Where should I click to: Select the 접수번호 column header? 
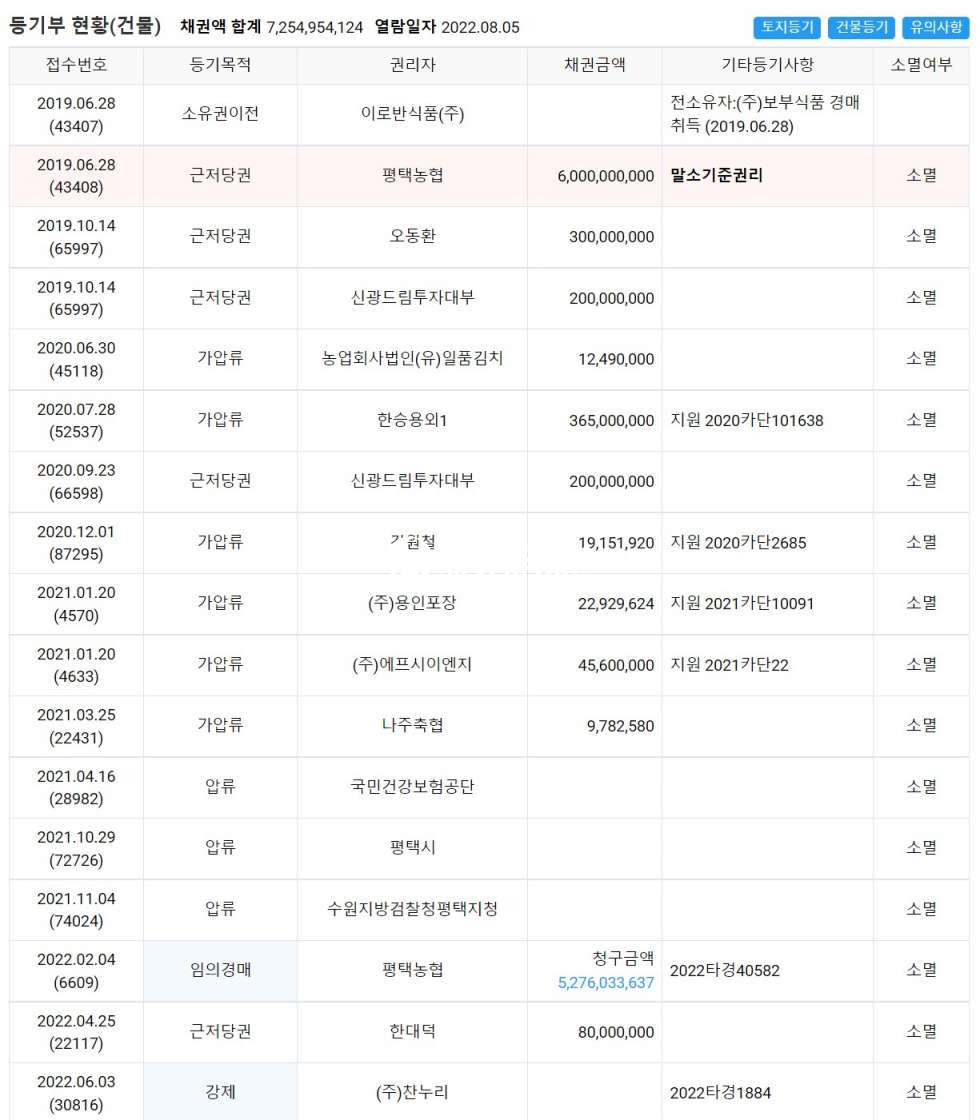point(76,65)
